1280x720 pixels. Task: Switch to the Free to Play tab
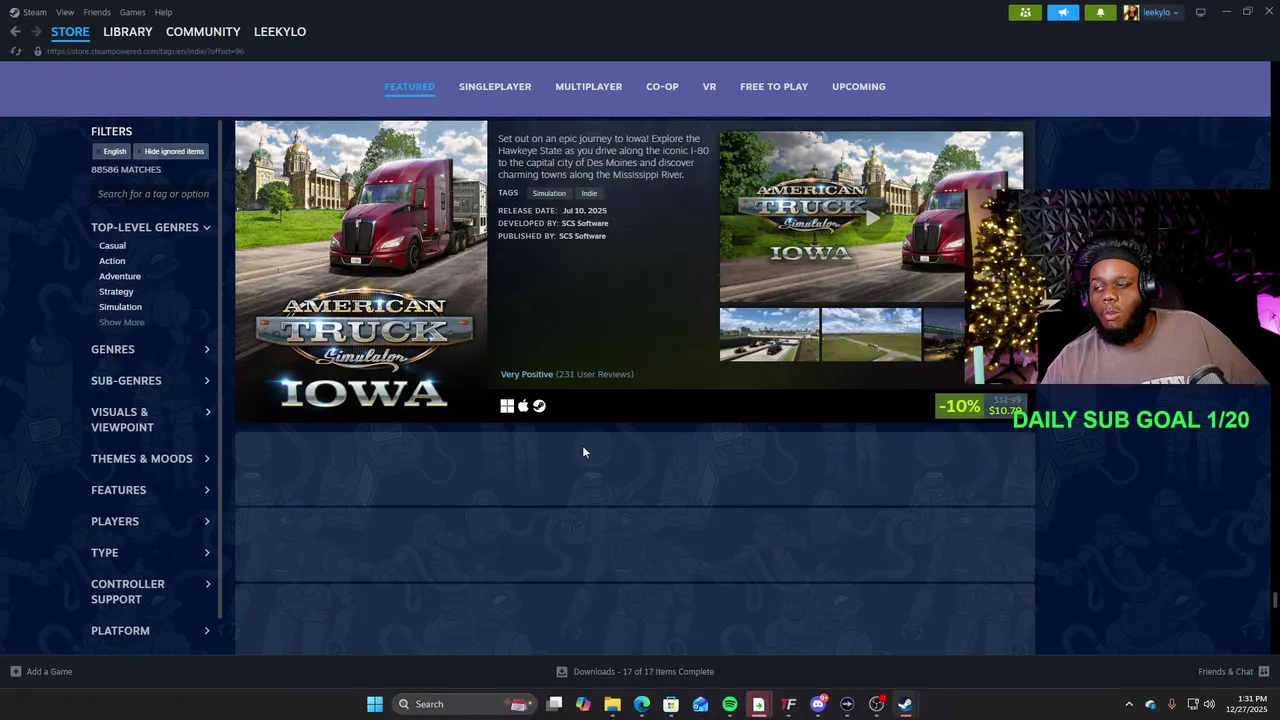point(774,87)
